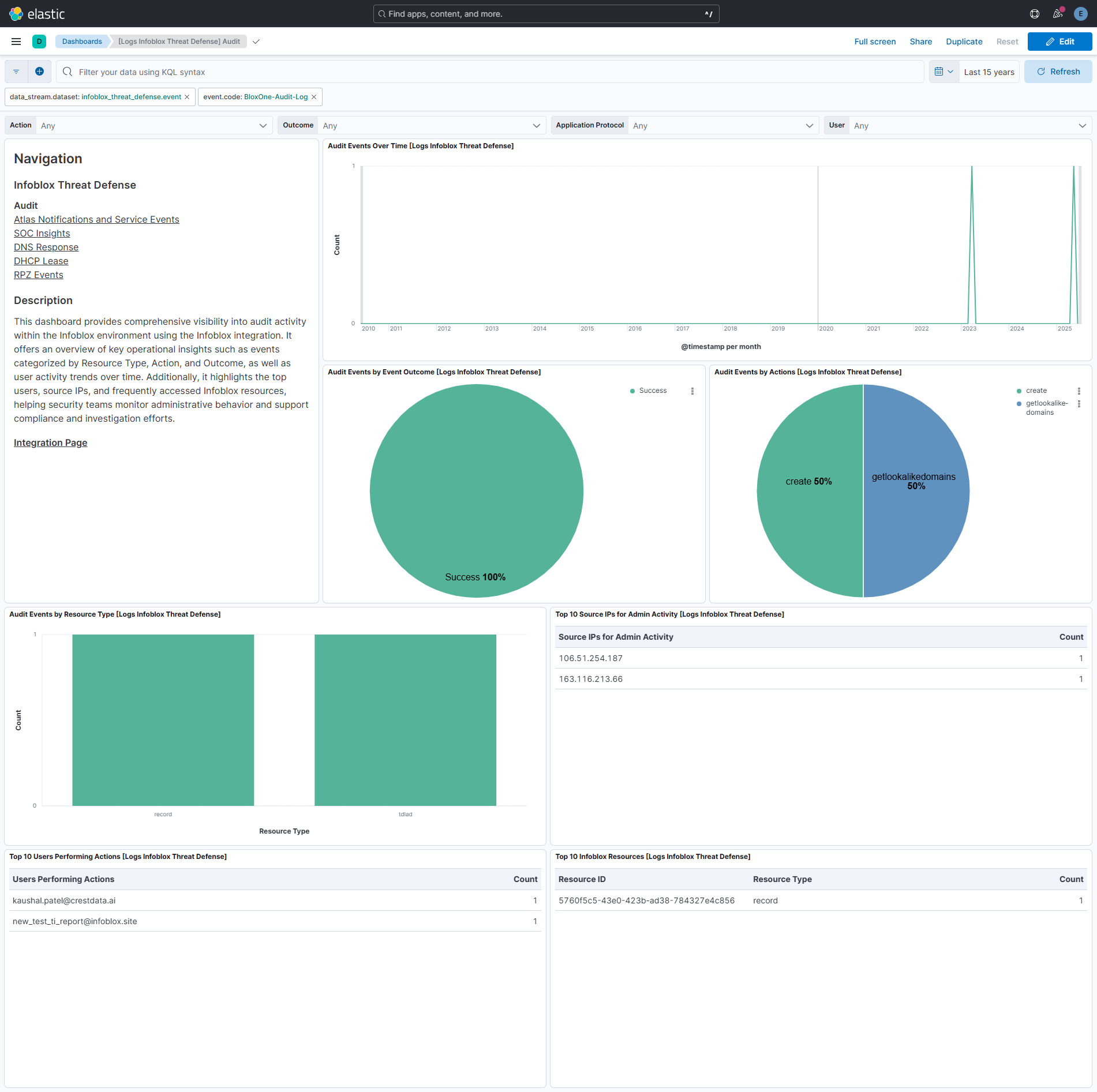1097x1092 pixels.
Task: Click the 5760f5c5-43e0-423b-ad38-784327e4c856 cell
Action: pyautogui.click(x=646, y=900)
